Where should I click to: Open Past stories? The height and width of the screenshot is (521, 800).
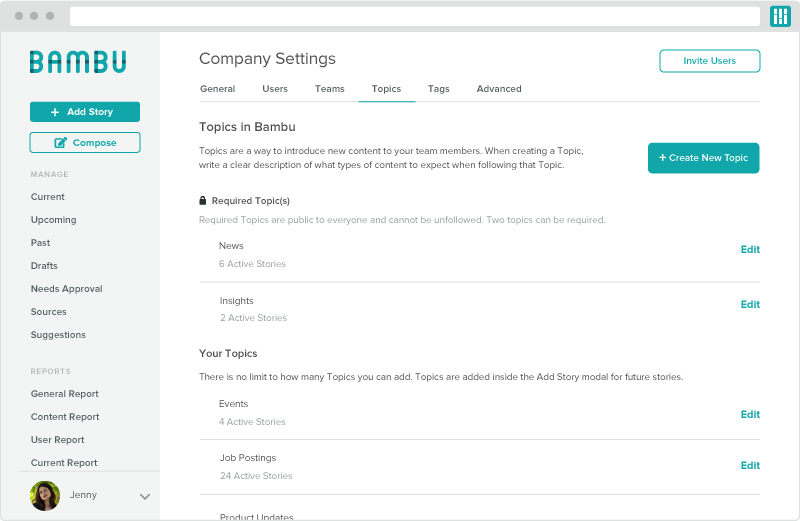tap(40, 242)
